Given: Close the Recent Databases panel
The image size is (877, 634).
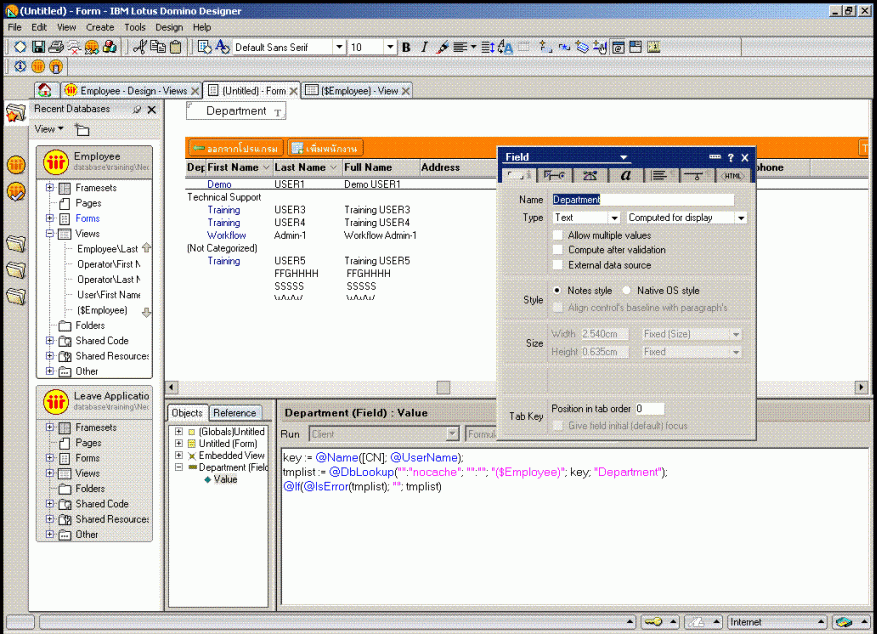Looking at the screenshot, I should coord(152,110).
